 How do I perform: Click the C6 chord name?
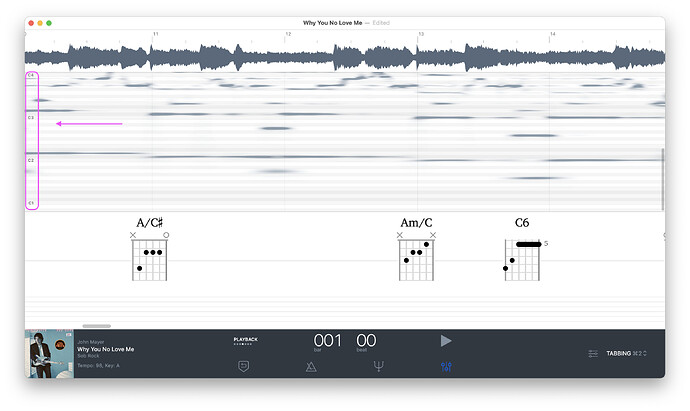point(522,223)
